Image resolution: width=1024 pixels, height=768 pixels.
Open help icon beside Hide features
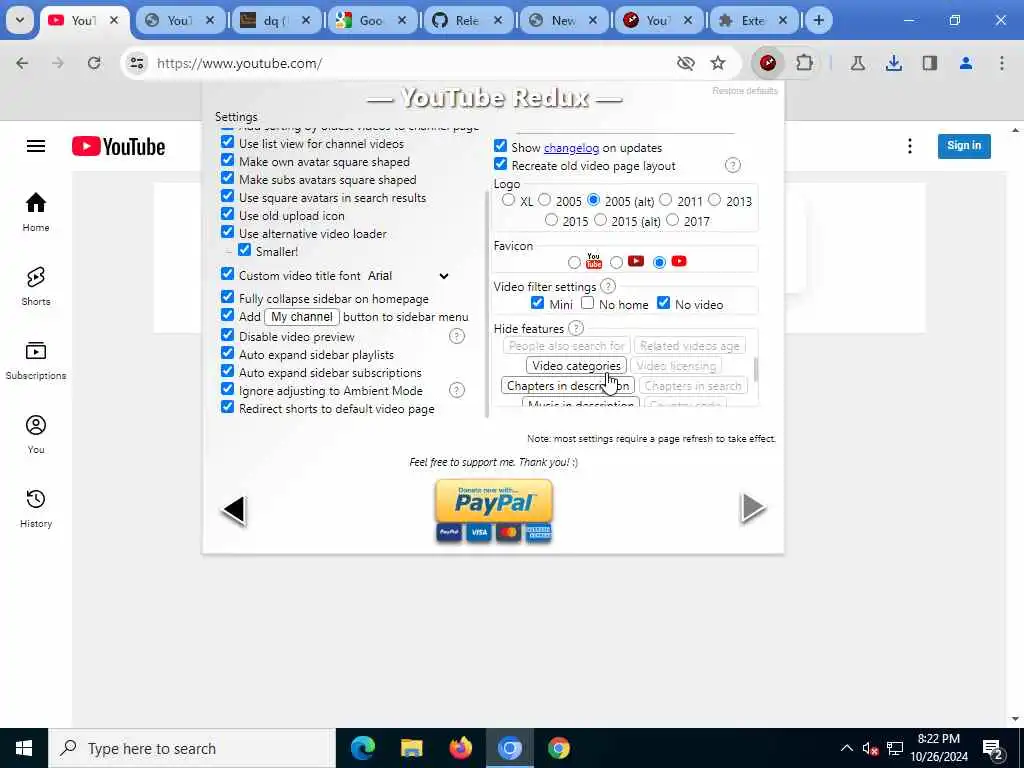[x=575, y=328]
